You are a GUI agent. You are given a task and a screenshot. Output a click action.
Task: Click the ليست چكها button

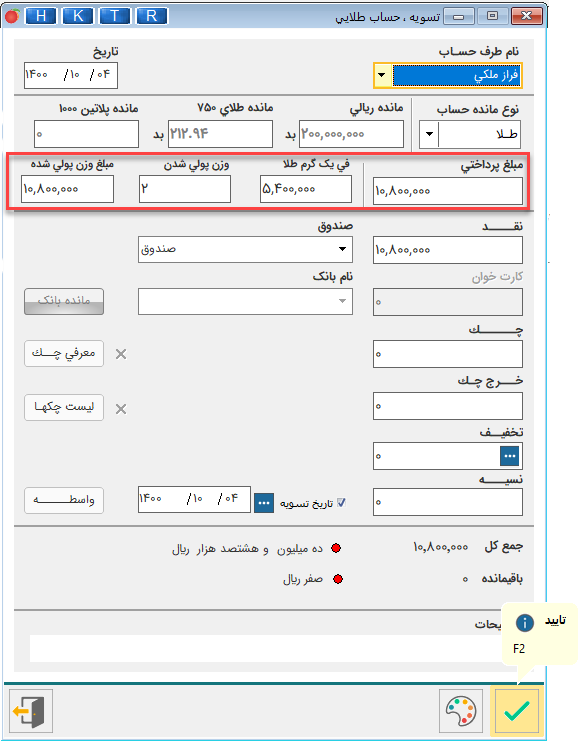[64, 407]
